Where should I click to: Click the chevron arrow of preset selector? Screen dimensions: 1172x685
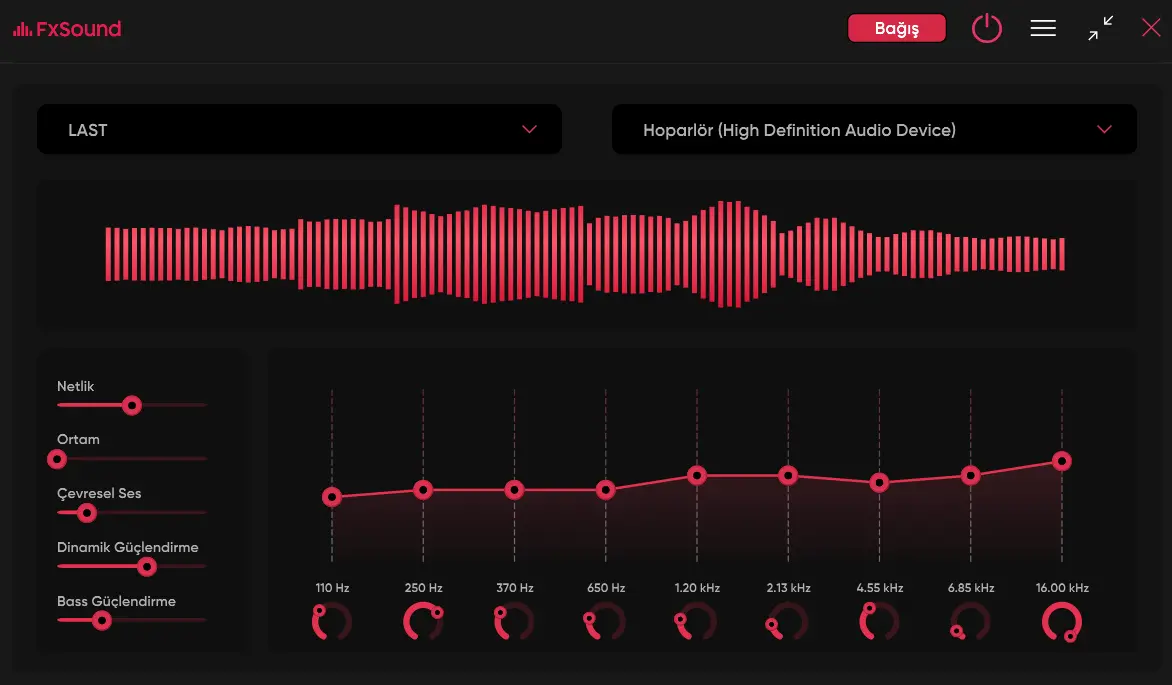pyautogui.click(x=529, y=129)
